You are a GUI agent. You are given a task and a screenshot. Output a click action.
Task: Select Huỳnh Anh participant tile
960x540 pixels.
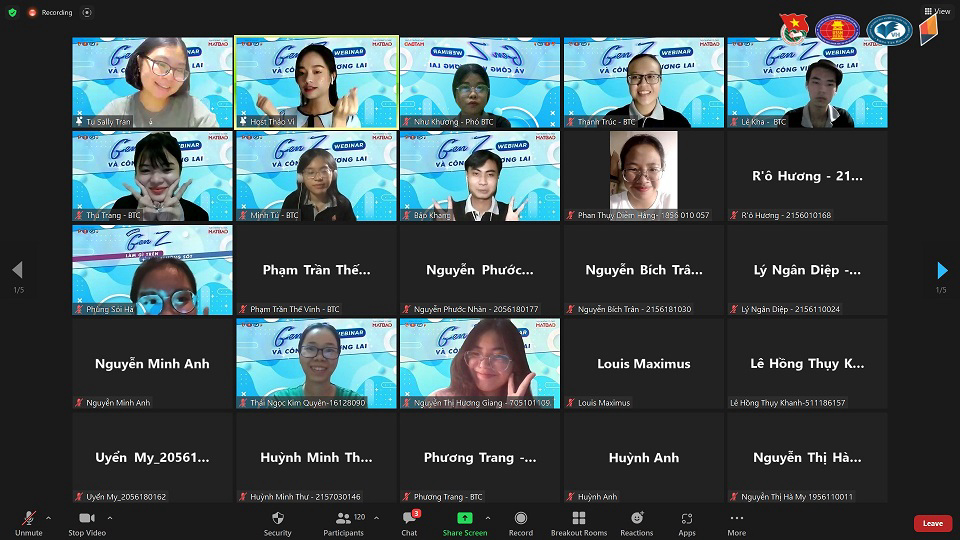click(643, 457)
